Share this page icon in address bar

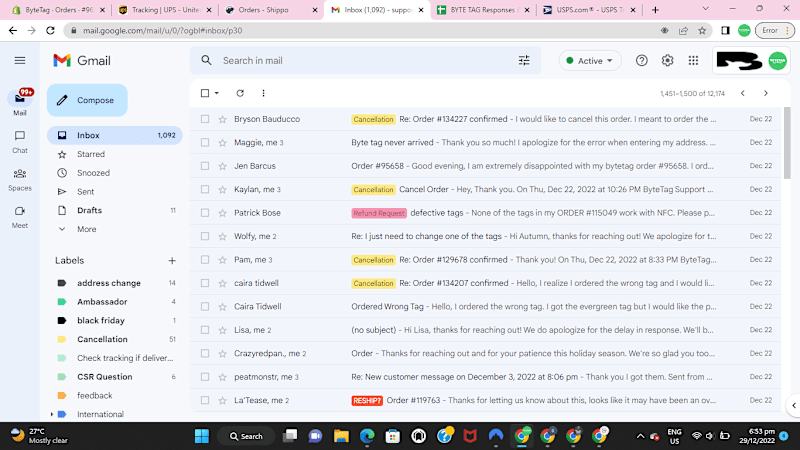click(683, 31)
